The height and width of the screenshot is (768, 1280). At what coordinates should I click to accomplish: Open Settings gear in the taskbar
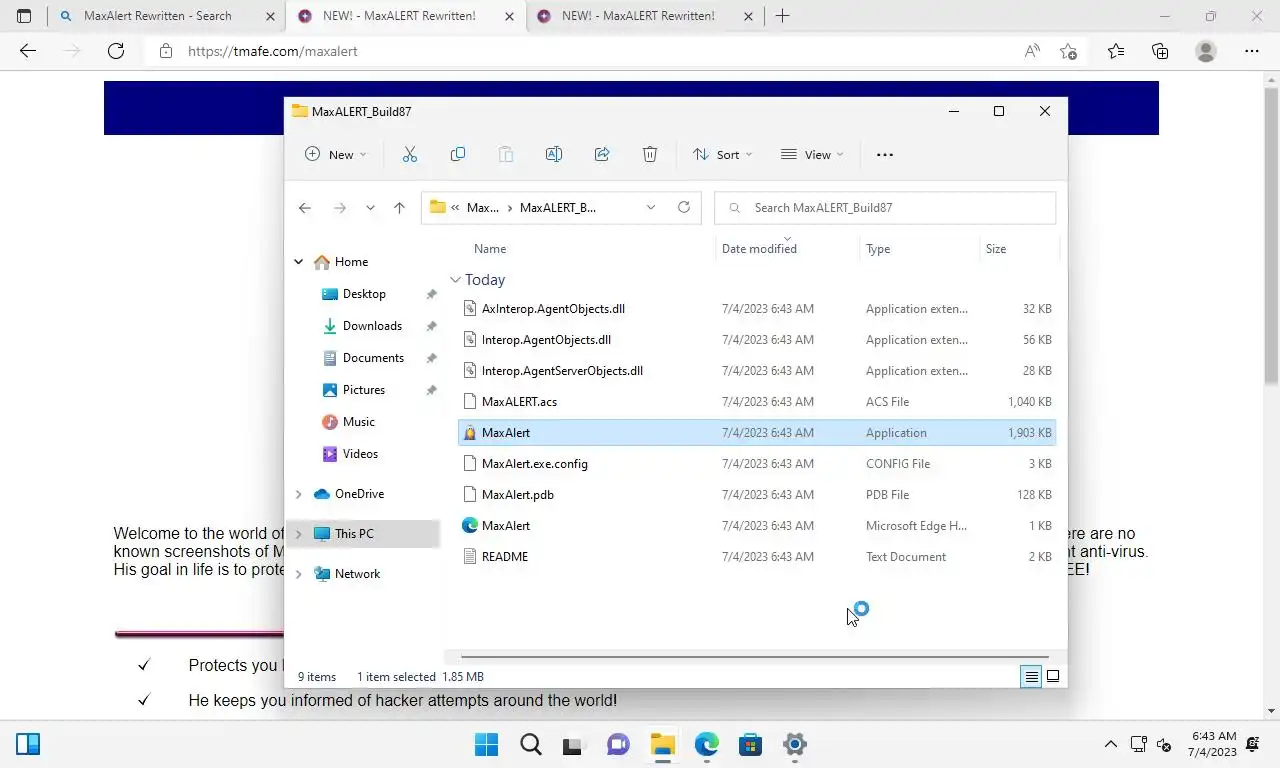[795, 744]
